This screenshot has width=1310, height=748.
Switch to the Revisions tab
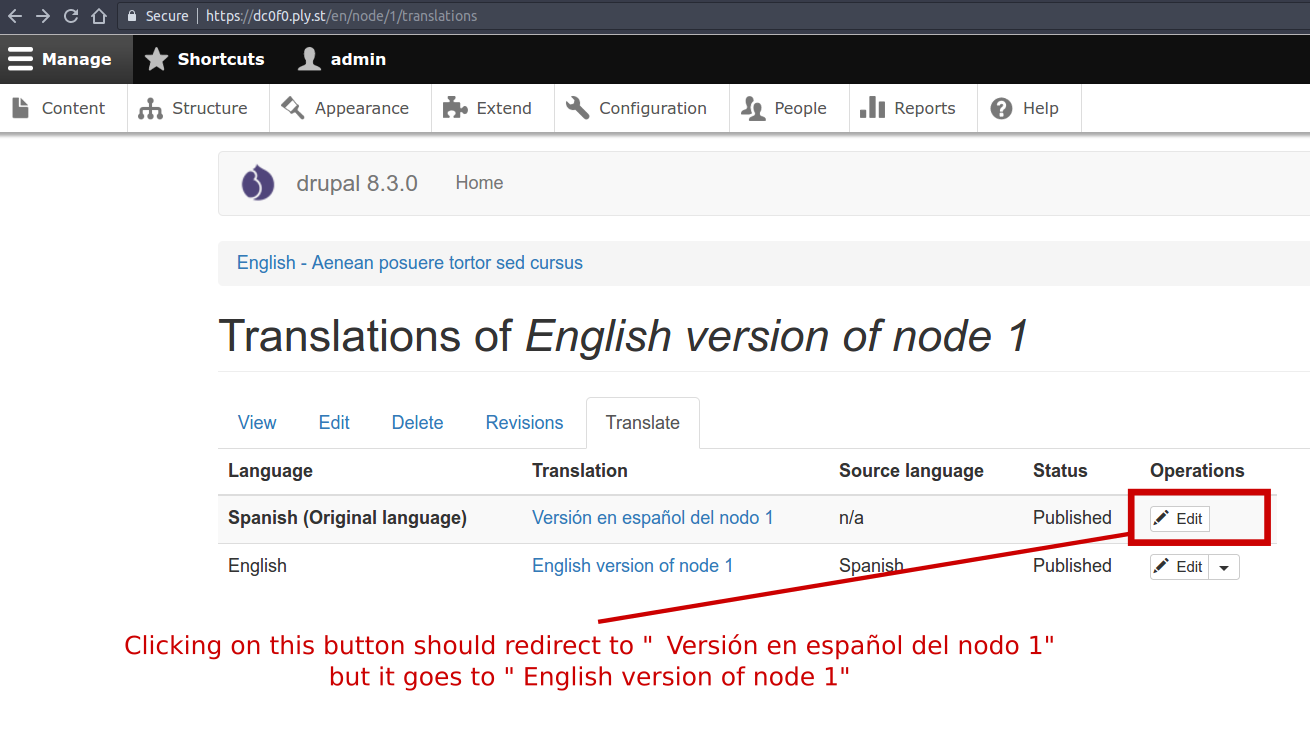524,422
